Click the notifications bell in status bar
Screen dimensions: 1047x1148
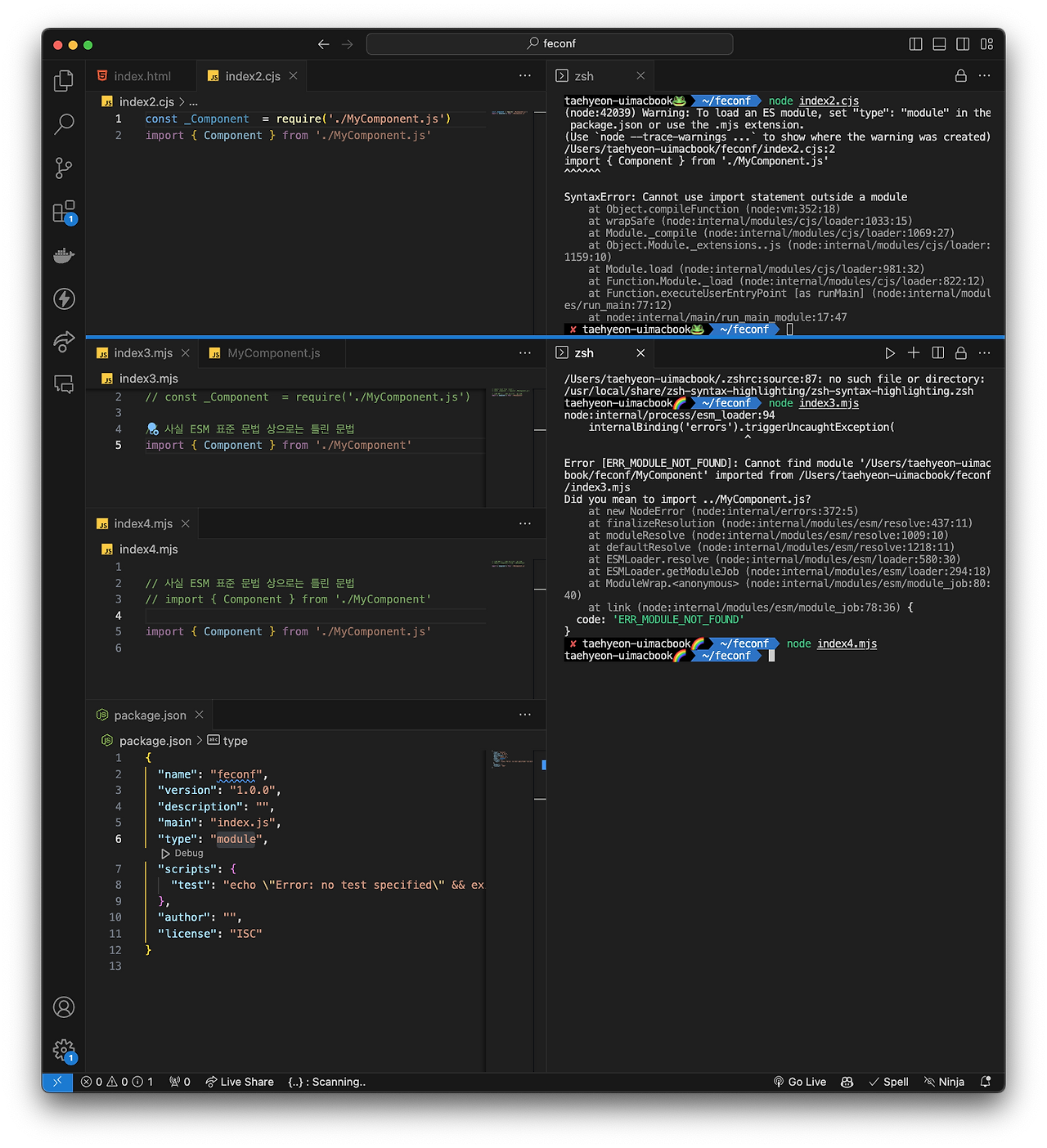click(x=986, y=1082)
